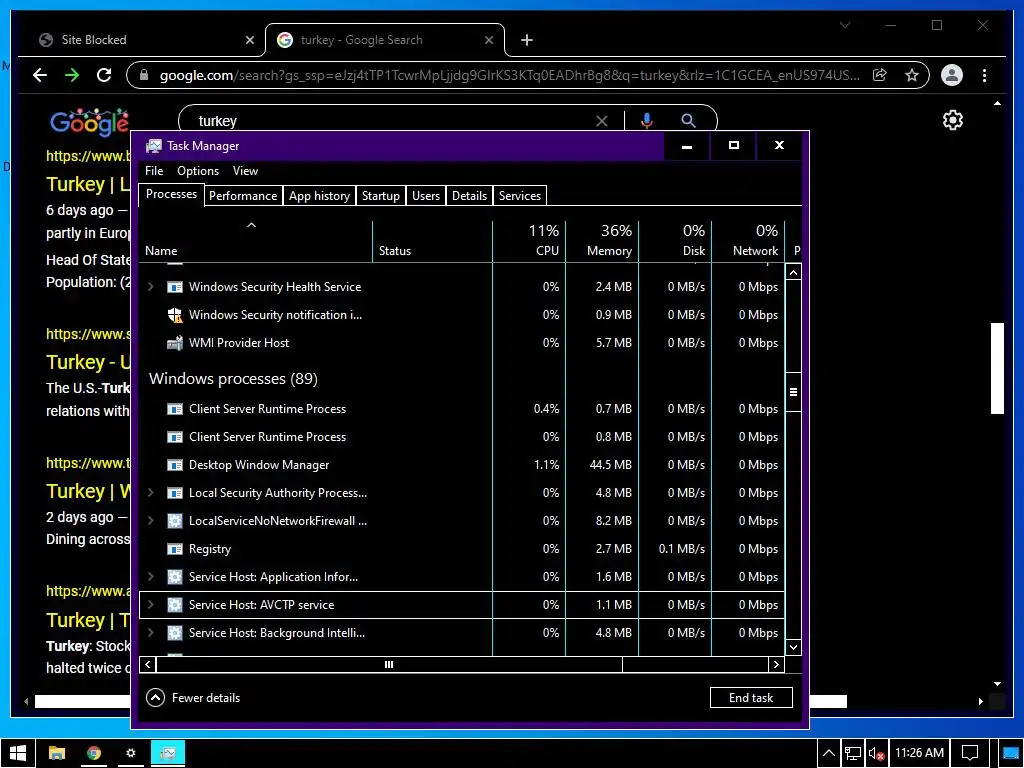Screen dimensions: 1024x768
Task: Click the Chrome taskbar icon
Action: point(93,753)
